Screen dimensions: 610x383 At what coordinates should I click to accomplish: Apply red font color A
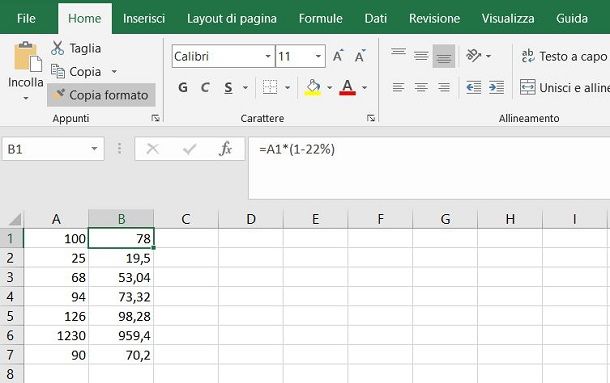click(x=347, y=88)
